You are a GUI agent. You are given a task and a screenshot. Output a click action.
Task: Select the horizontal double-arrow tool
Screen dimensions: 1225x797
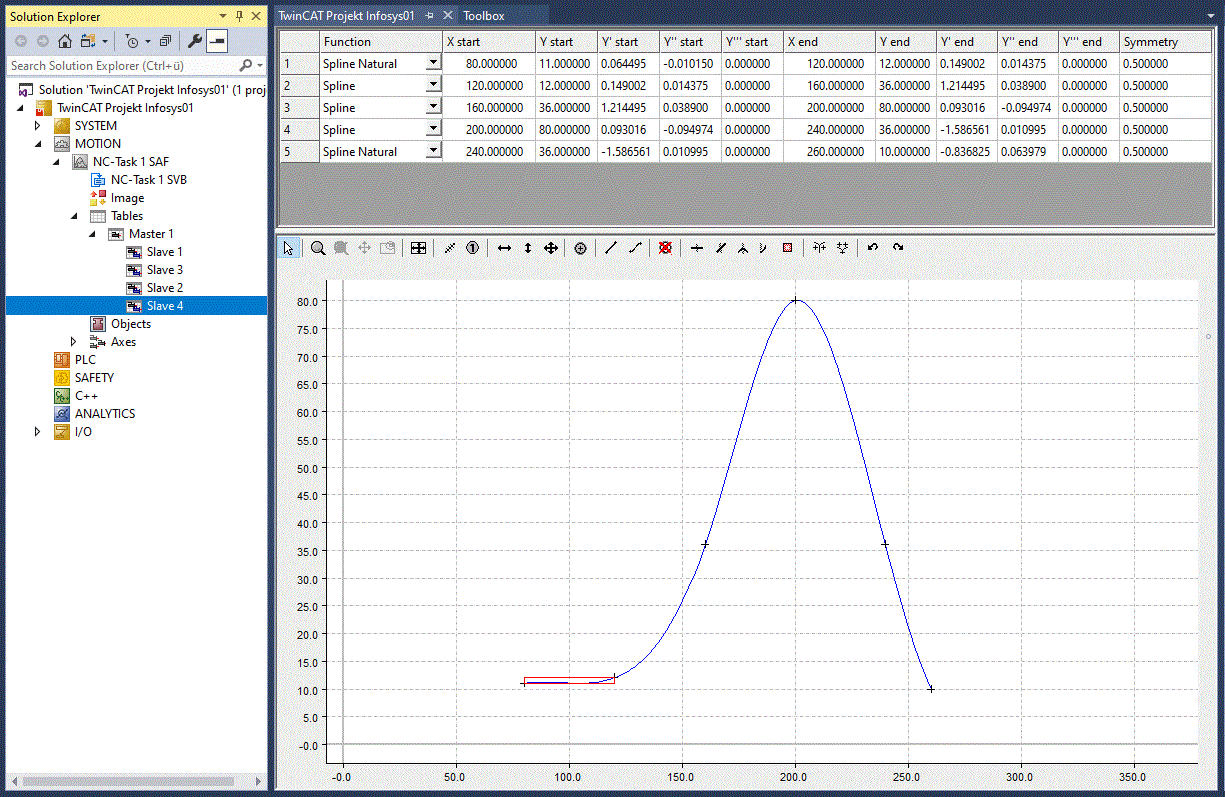[x=504, y=248]
